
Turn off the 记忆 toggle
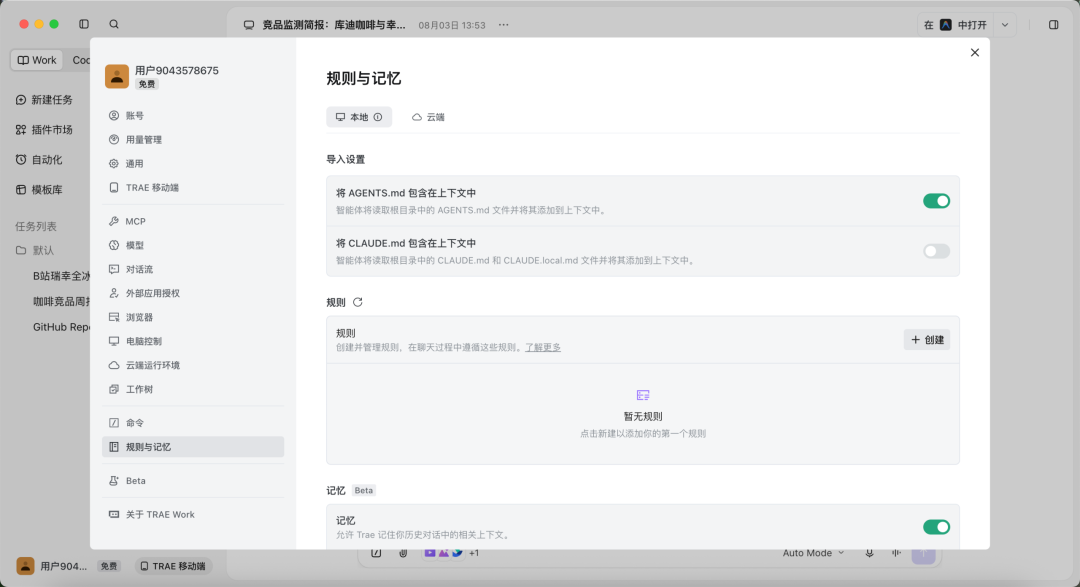point(936,527)
